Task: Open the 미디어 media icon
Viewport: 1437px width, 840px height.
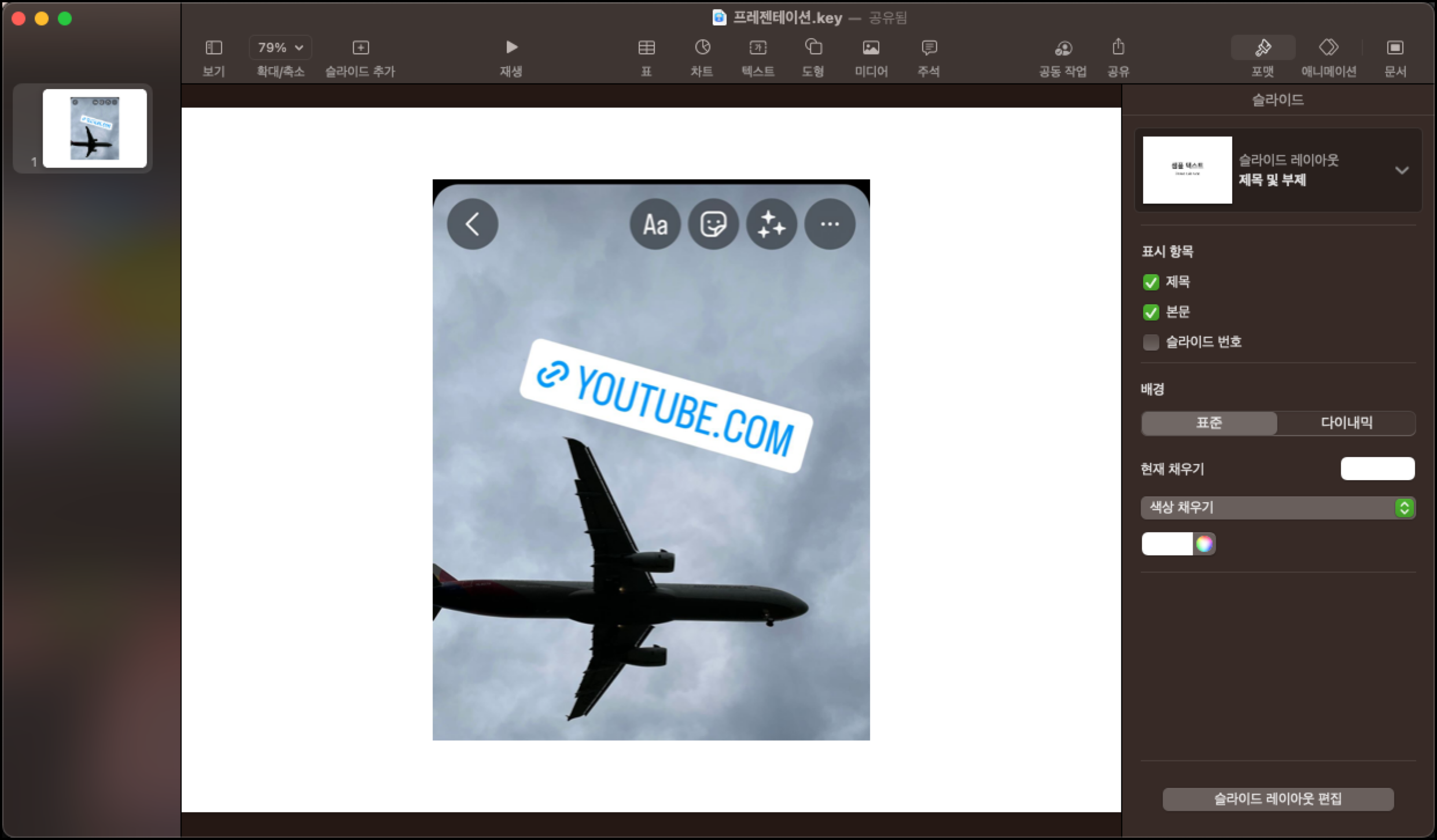Action: [x=871, y=47]
